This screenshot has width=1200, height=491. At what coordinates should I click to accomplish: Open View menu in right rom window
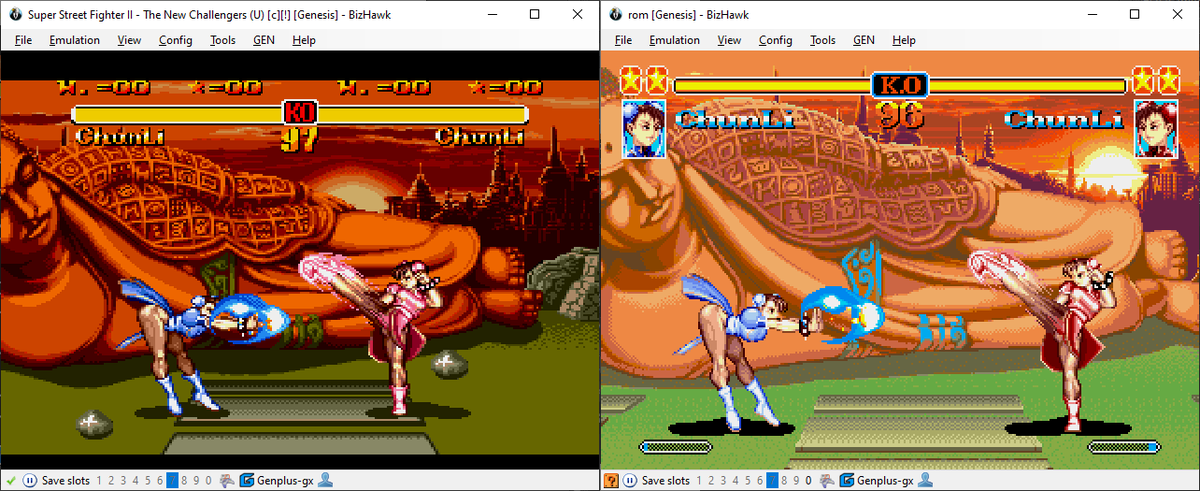click(x=729, y=40)
